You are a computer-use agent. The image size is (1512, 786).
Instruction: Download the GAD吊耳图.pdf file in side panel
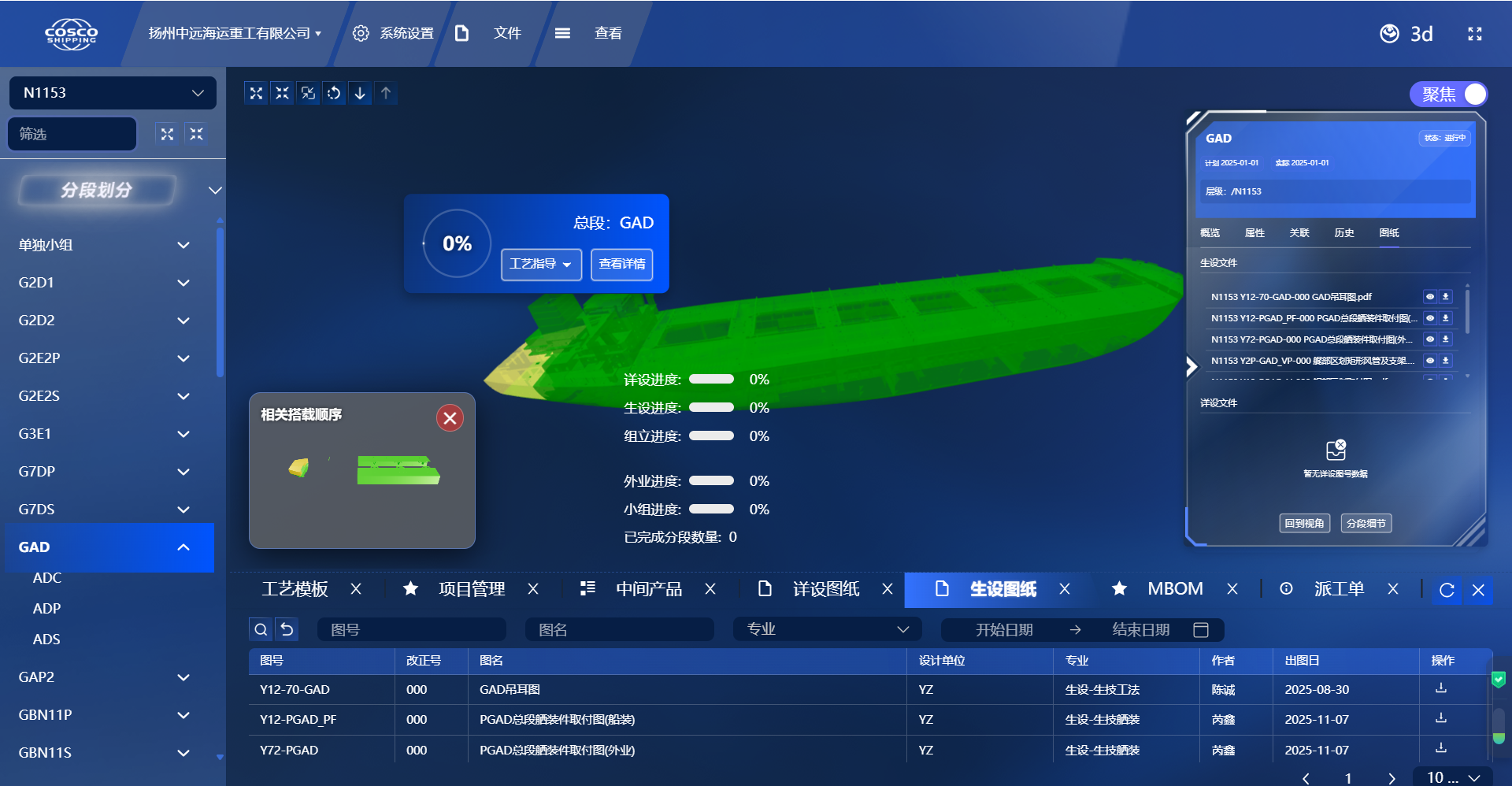(1445, 297)
